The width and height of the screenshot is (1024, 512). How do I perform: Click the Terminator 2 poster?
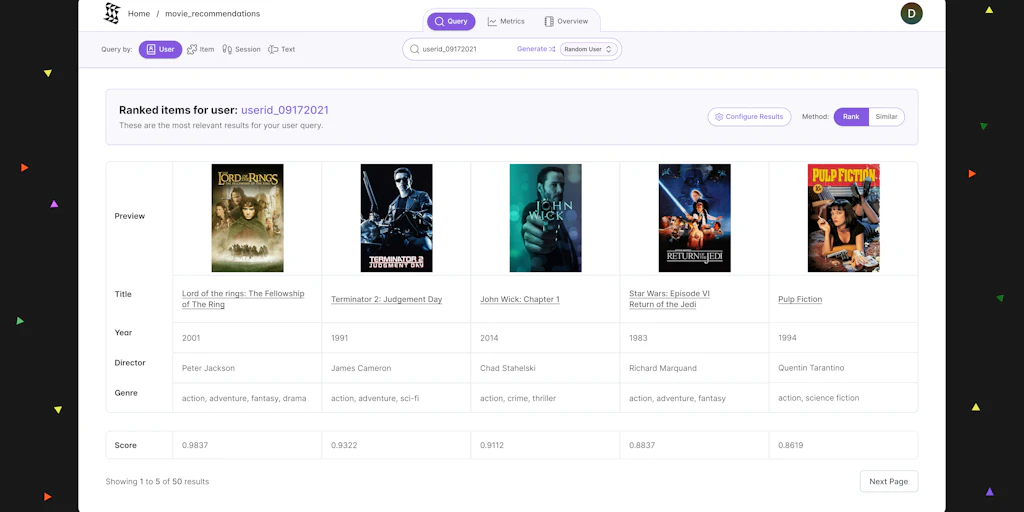point(396,218)
